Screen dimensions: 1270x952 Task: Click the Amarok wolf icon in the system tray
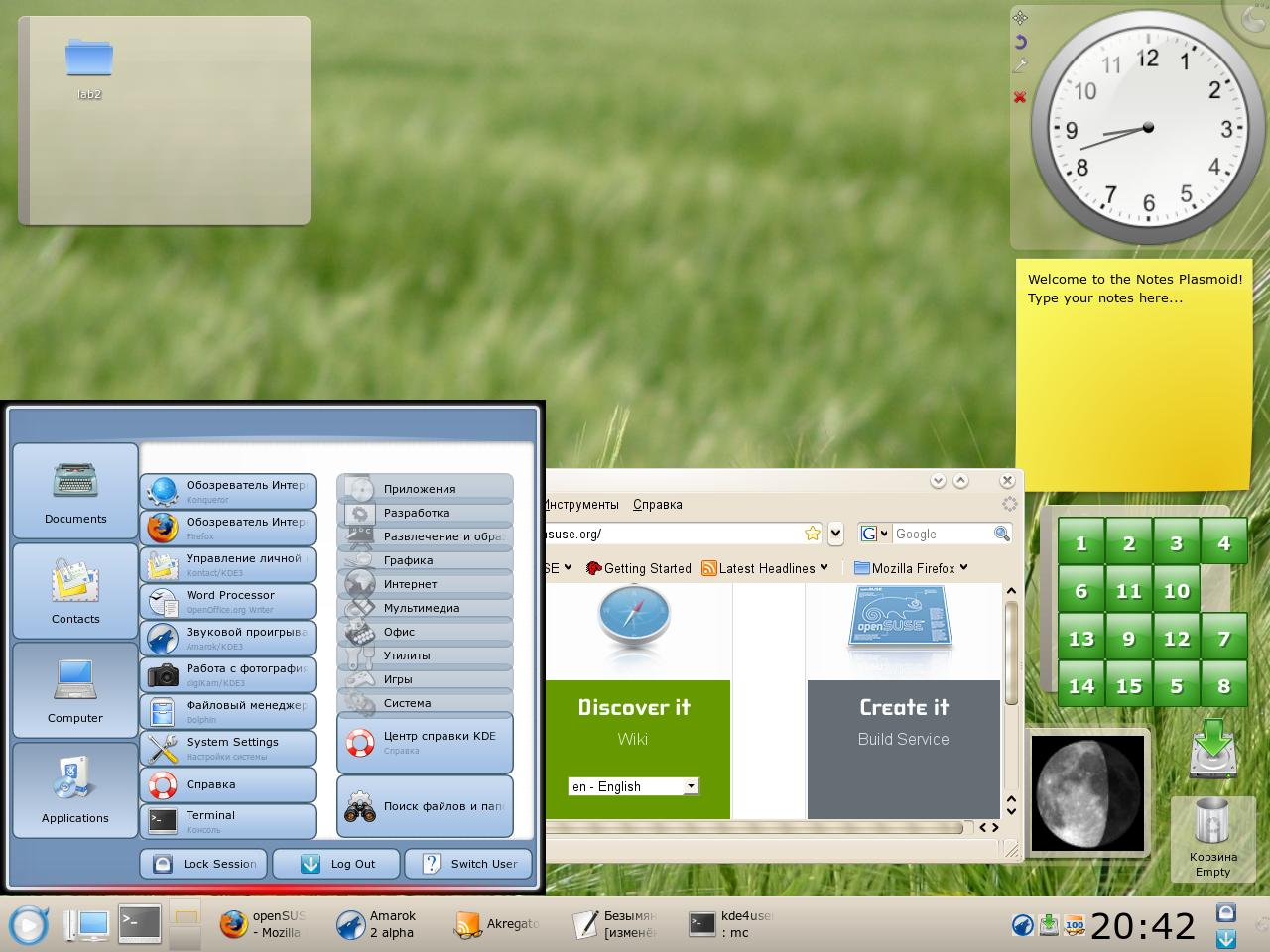click(x=1022, y=925)
